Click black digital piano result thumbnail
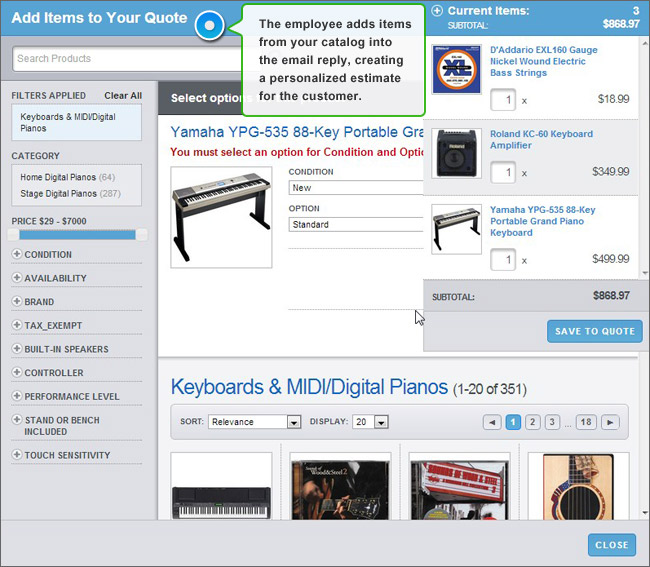Viewport: 650px width, 567px height. click(x=221, y=486)
